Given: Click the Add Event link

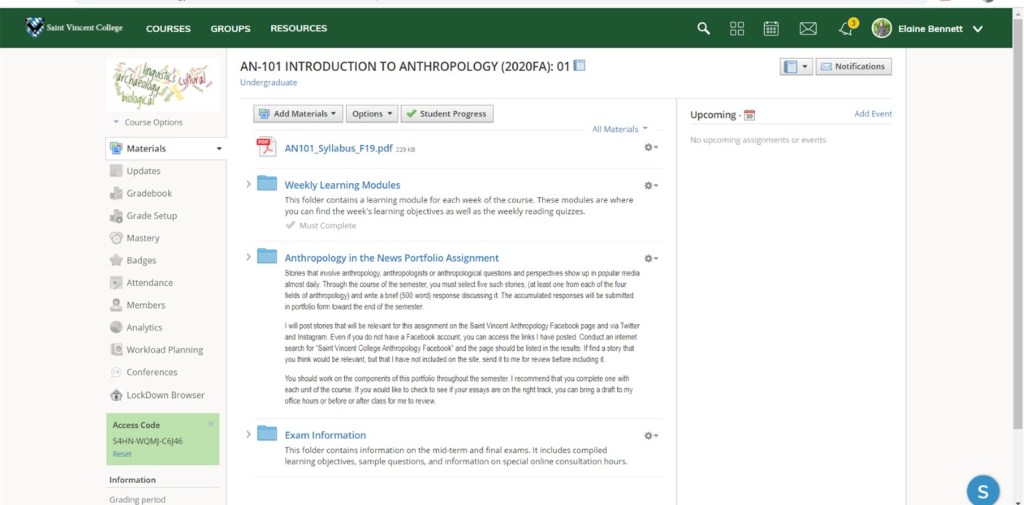Looking at the screenshot, I should coord(872,114).
